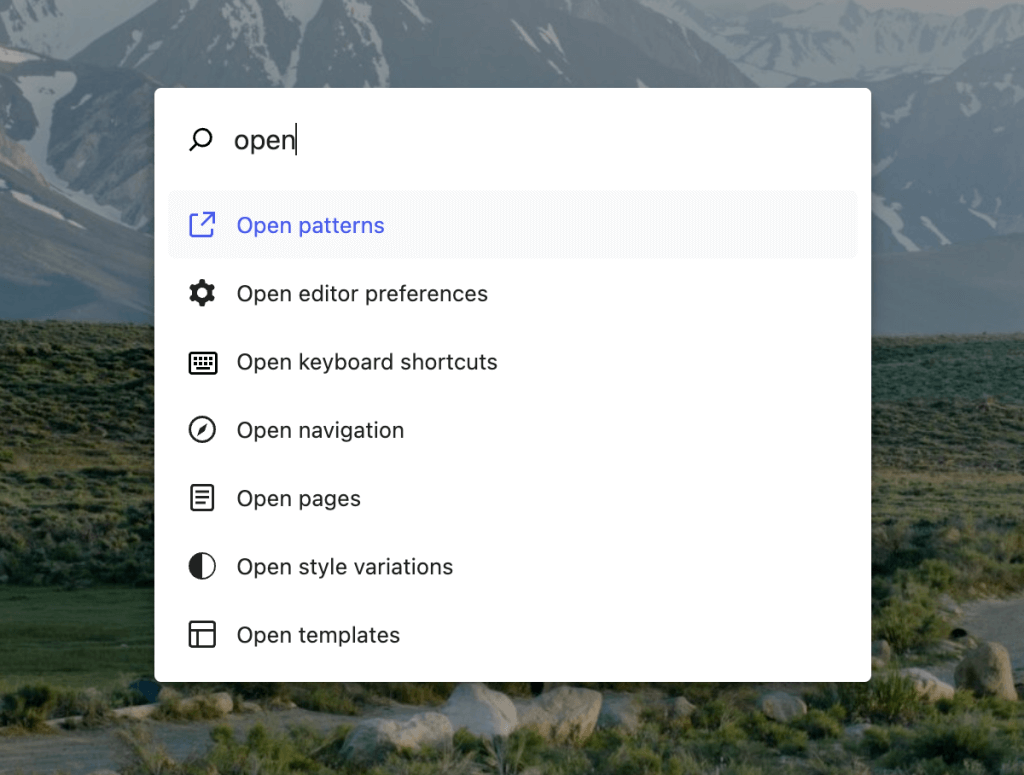
Task: Click the page icon beside Open pages
Action: 202,498
